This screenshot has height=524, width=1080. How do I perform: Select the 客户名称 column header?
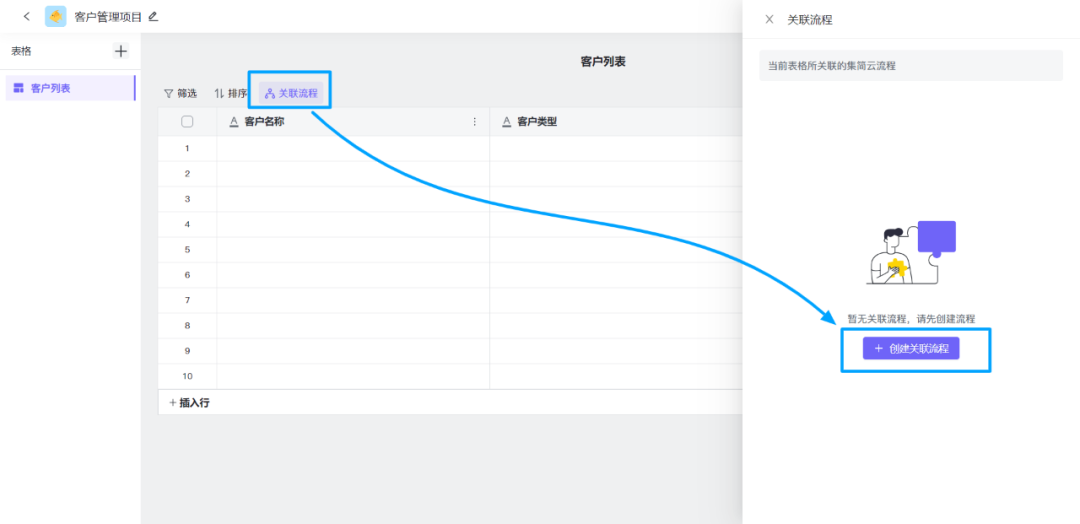tap(353, 122)
